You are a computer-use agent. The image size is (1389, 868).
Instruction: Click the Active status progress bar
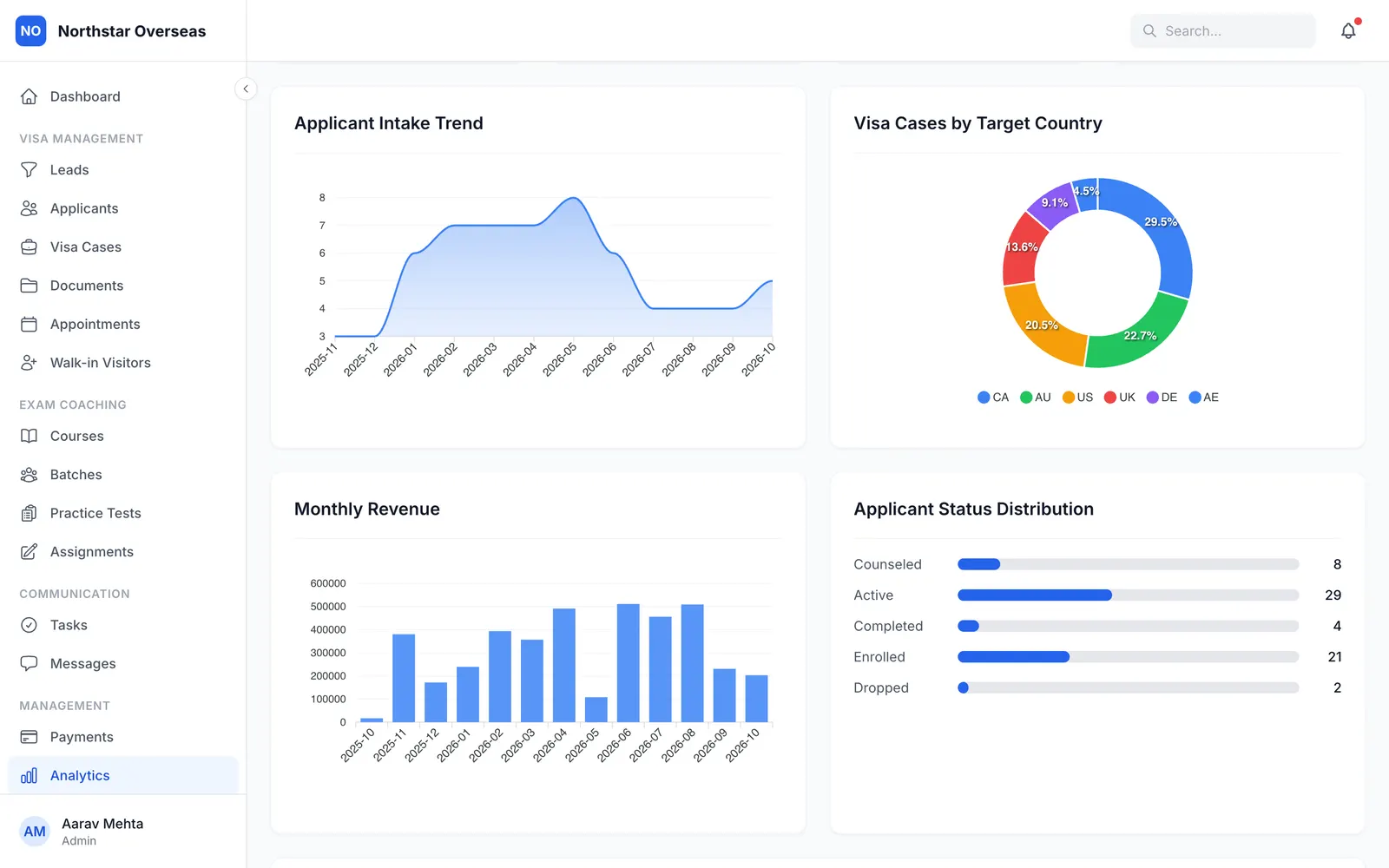pyautogui.click(x=1128, y=595)
